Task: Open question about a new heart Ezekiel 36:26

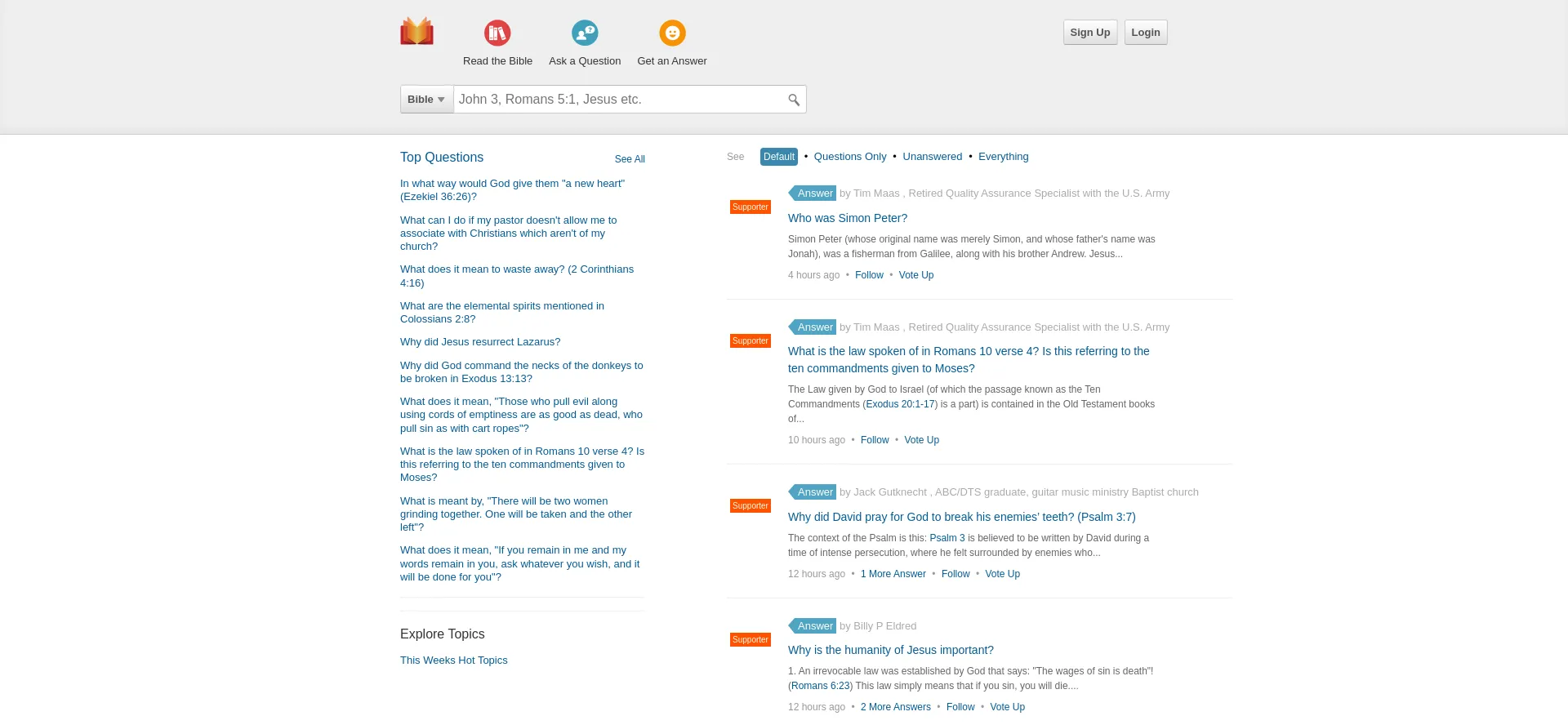Action: tap(512, 190)
